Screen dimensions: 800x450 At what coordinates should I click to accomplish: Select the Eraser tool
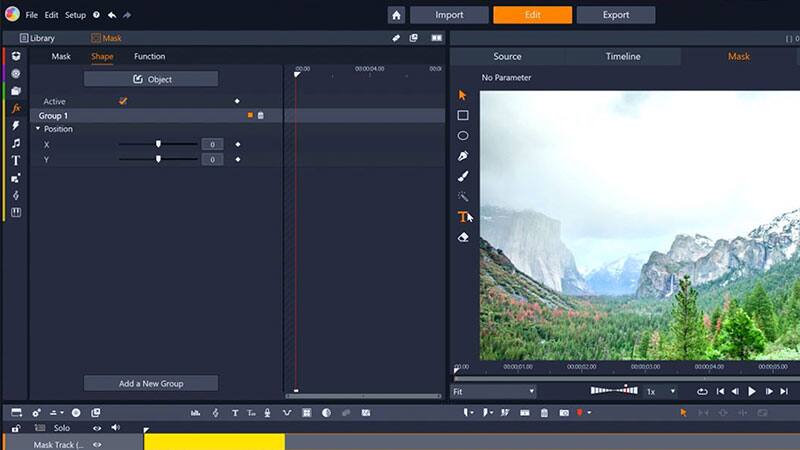click(x=463, y=237)
